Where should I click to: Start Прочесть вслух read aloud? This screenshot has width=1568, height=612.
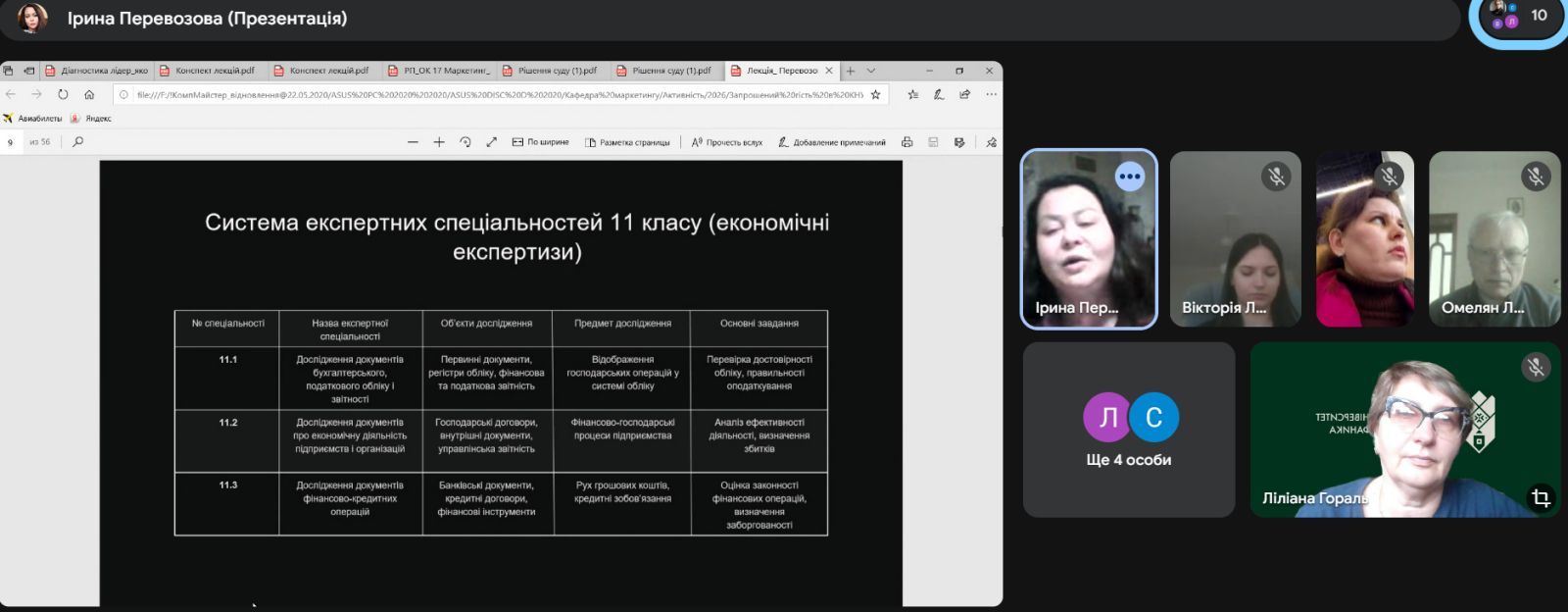pyautogui.click(x=726, y=142)
